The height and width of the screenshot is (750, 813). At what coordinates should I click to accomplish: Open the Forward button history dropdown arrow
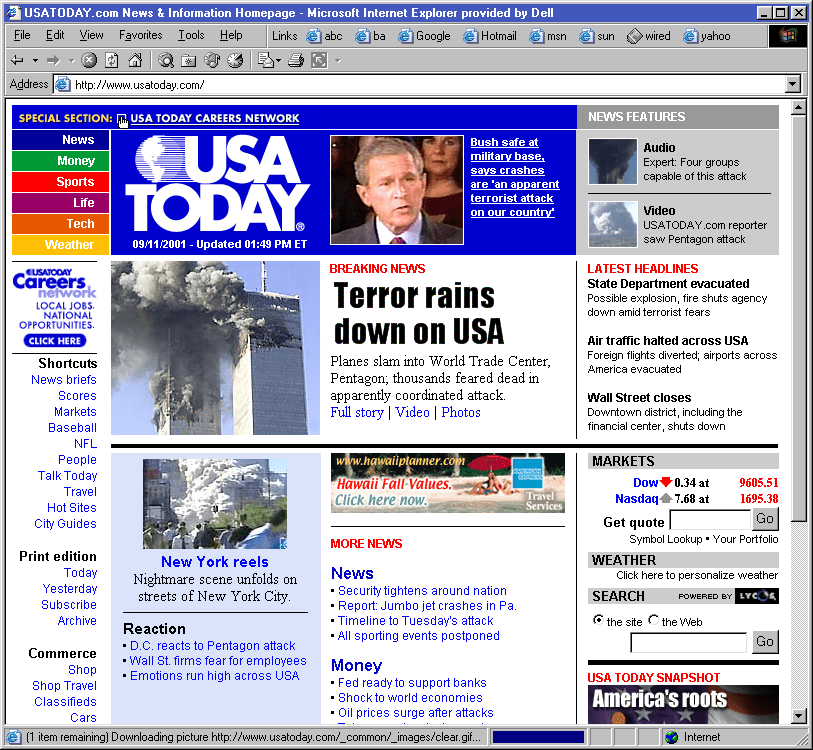(x=72, y=61)
